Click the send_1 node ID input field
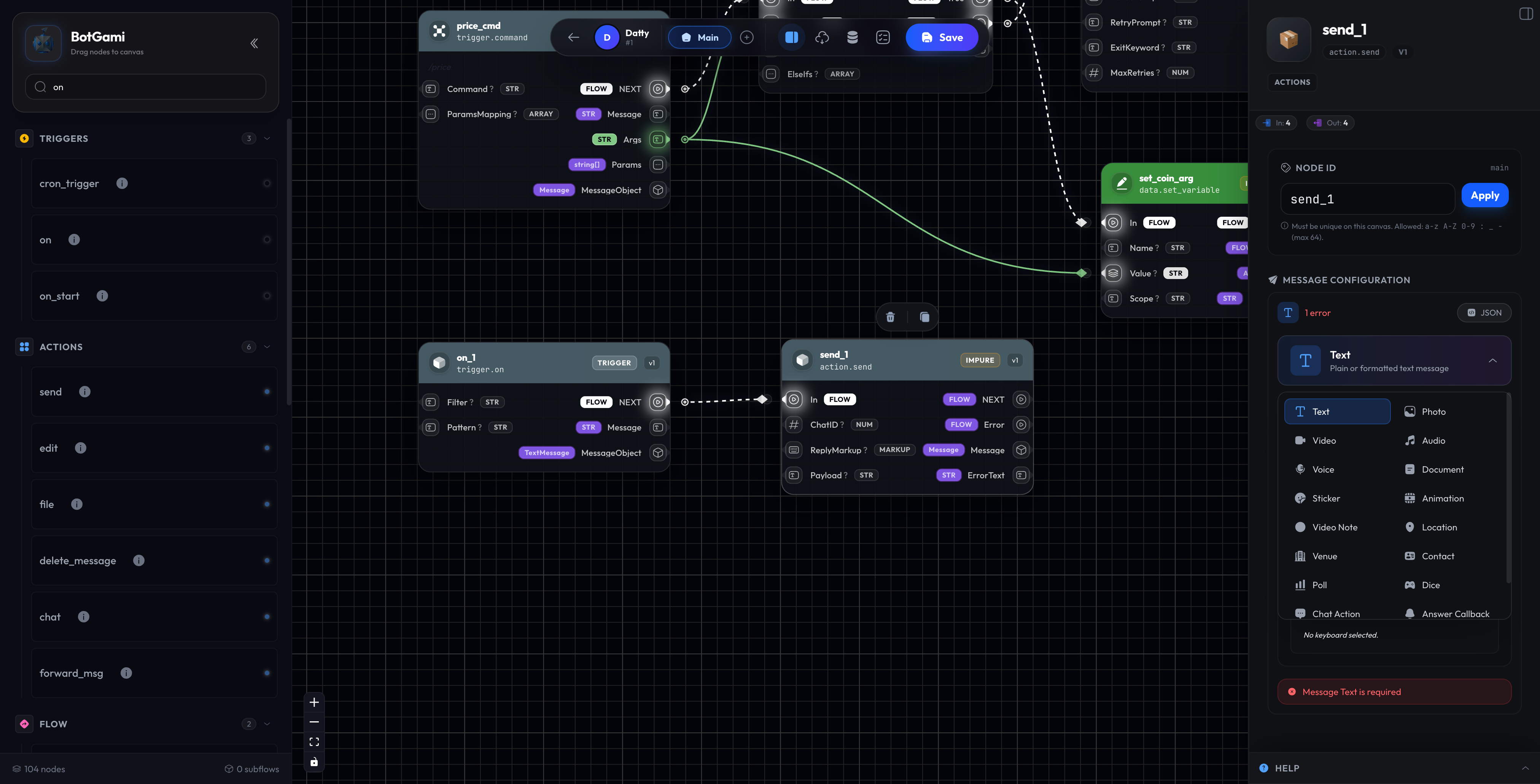The image size is (1540, 784). click(1367, 198)
